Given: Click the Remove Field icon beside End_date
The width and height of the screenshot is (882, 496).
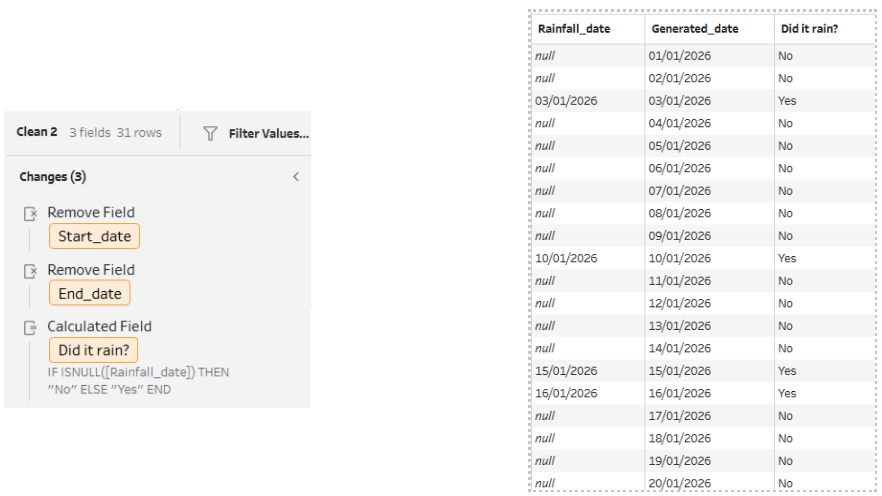Looking at the screenshot, I should click(x=31, y=270).
